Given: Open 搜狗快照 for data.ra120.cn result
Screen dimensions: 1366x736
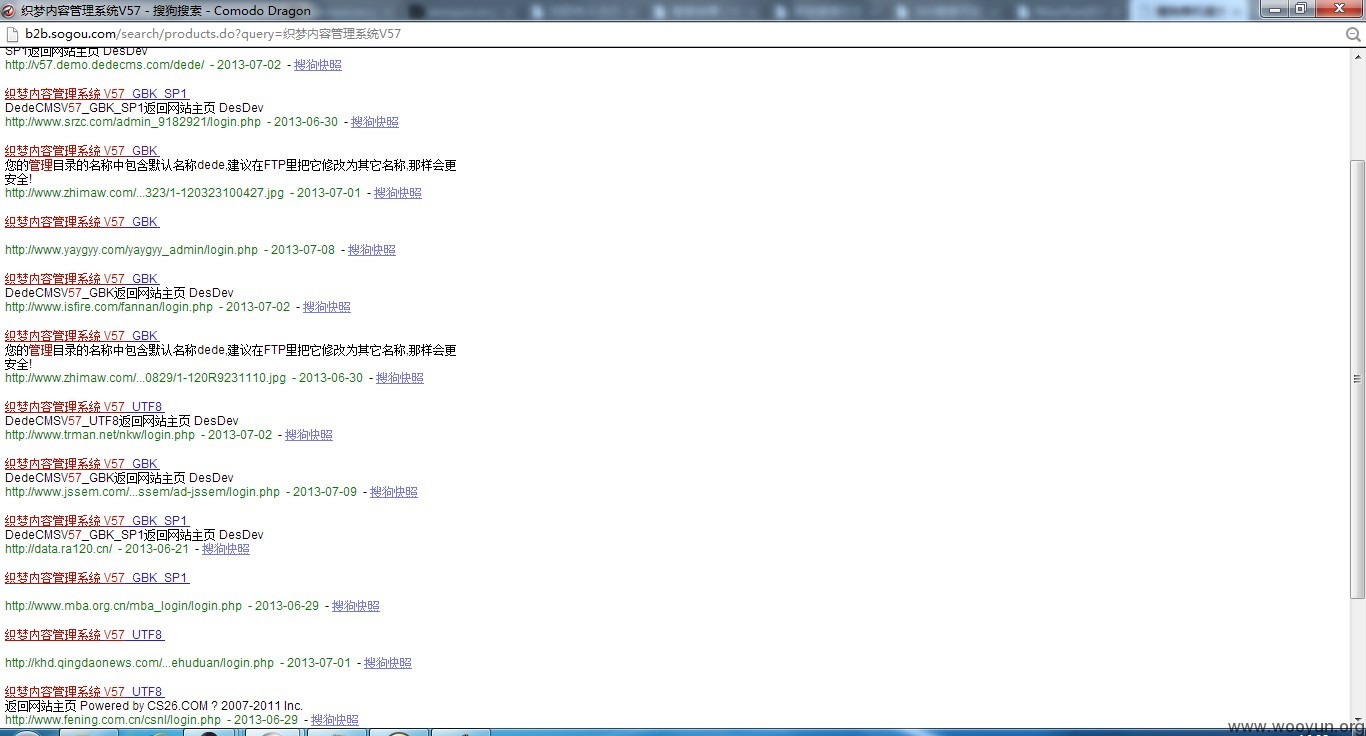Looking at the screenshot, I should (x=226, y=549).
